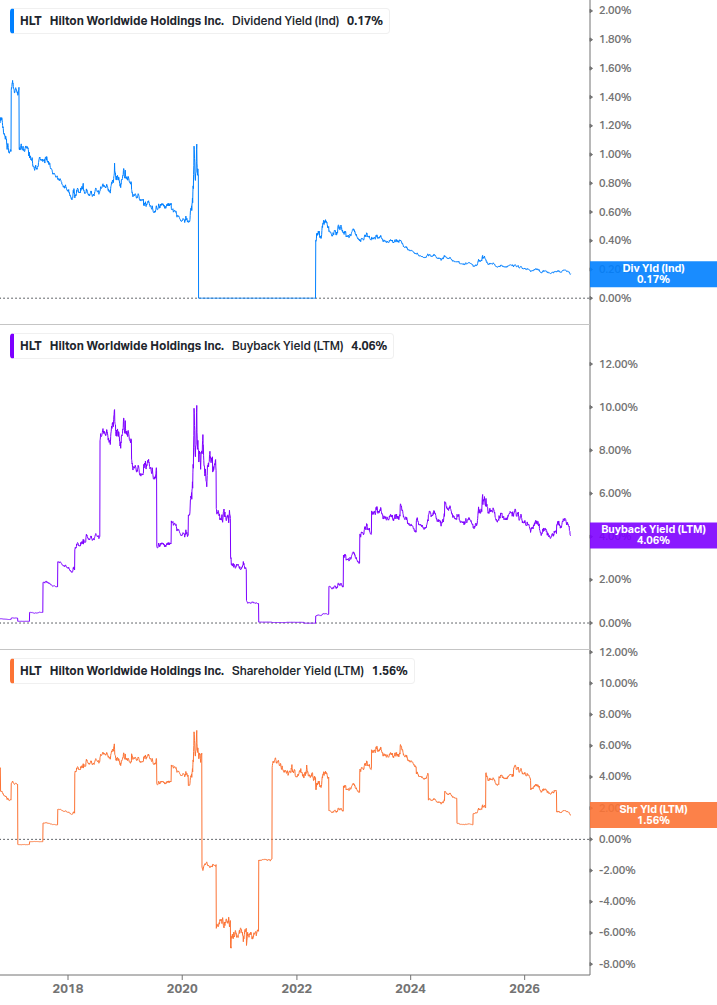This screenshot has height=1005, width=717.
Task: Click the HLT Buyback Yield legend label
Action: [x=202, y=346]
